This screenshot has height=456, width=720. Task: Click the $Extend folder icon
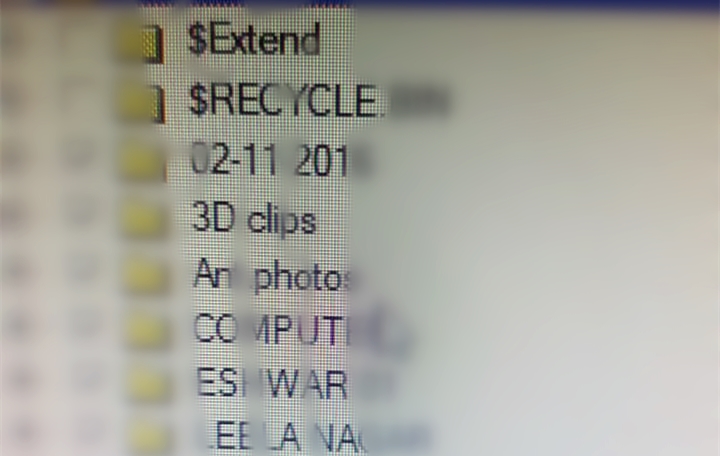142,43
